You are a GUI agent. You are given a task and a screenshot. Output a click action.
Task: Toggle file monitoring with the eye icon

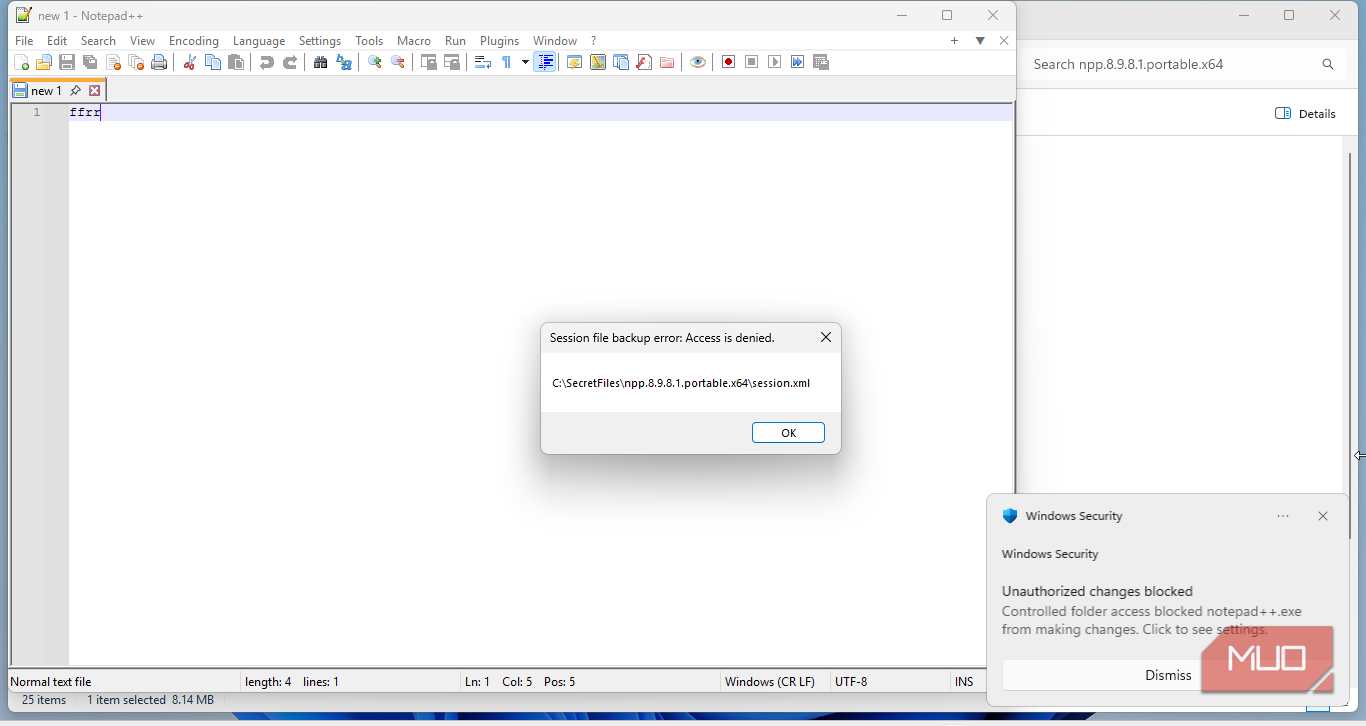[x=698, y=62]
